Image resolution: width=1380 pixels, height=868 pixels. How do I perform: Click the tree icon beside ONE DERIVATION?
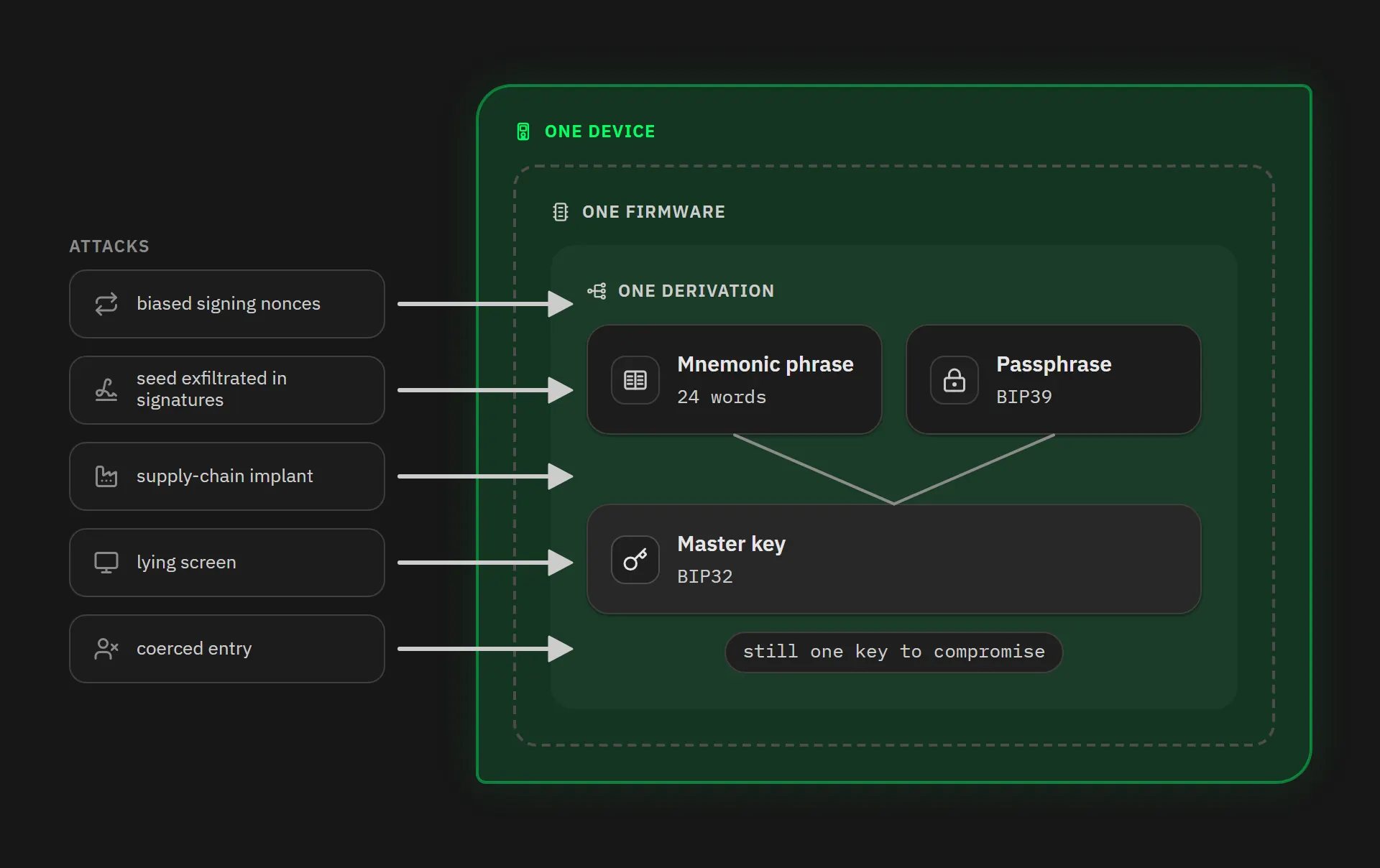597,291
